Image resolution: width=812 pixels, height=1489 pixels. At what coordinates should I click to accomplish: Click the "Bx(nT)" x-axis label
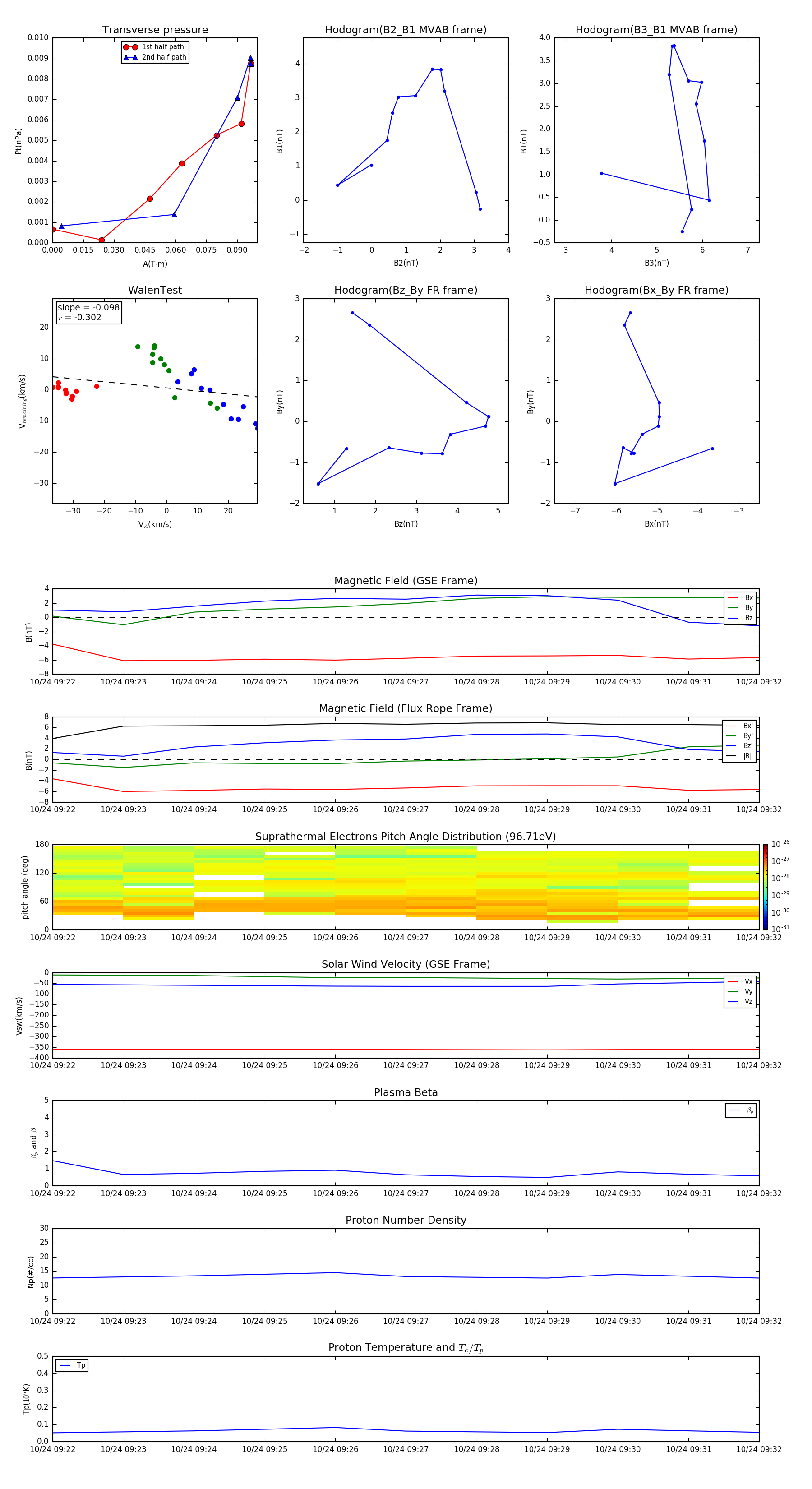656,524
